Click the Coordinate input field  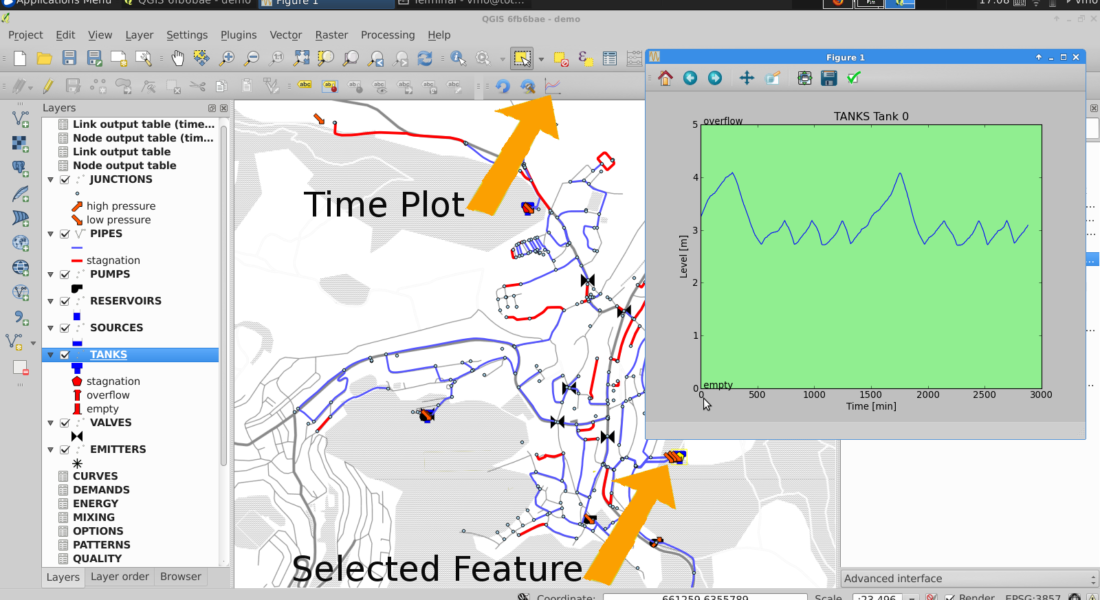click(704, 597)
